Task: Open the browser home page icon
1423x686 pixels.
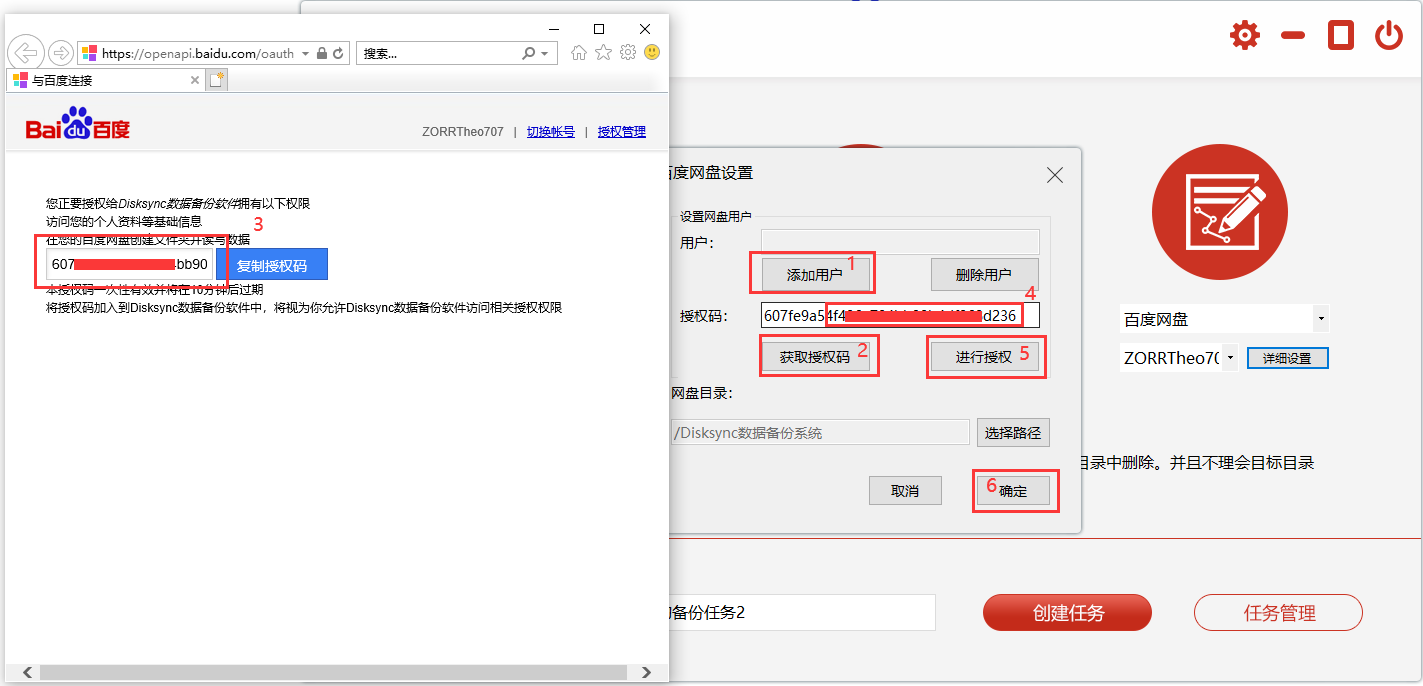Action: click(579, 53)
